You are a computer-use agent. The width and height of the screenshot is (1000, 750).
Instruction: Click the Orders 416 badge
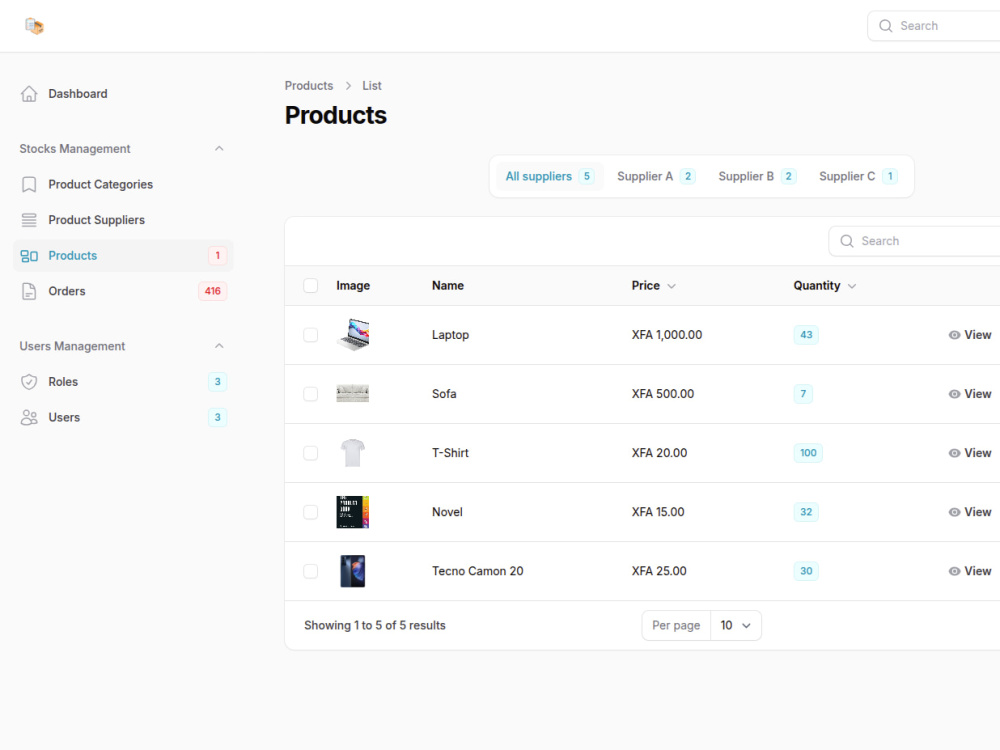pyautogui.click(x=212, y=291)
